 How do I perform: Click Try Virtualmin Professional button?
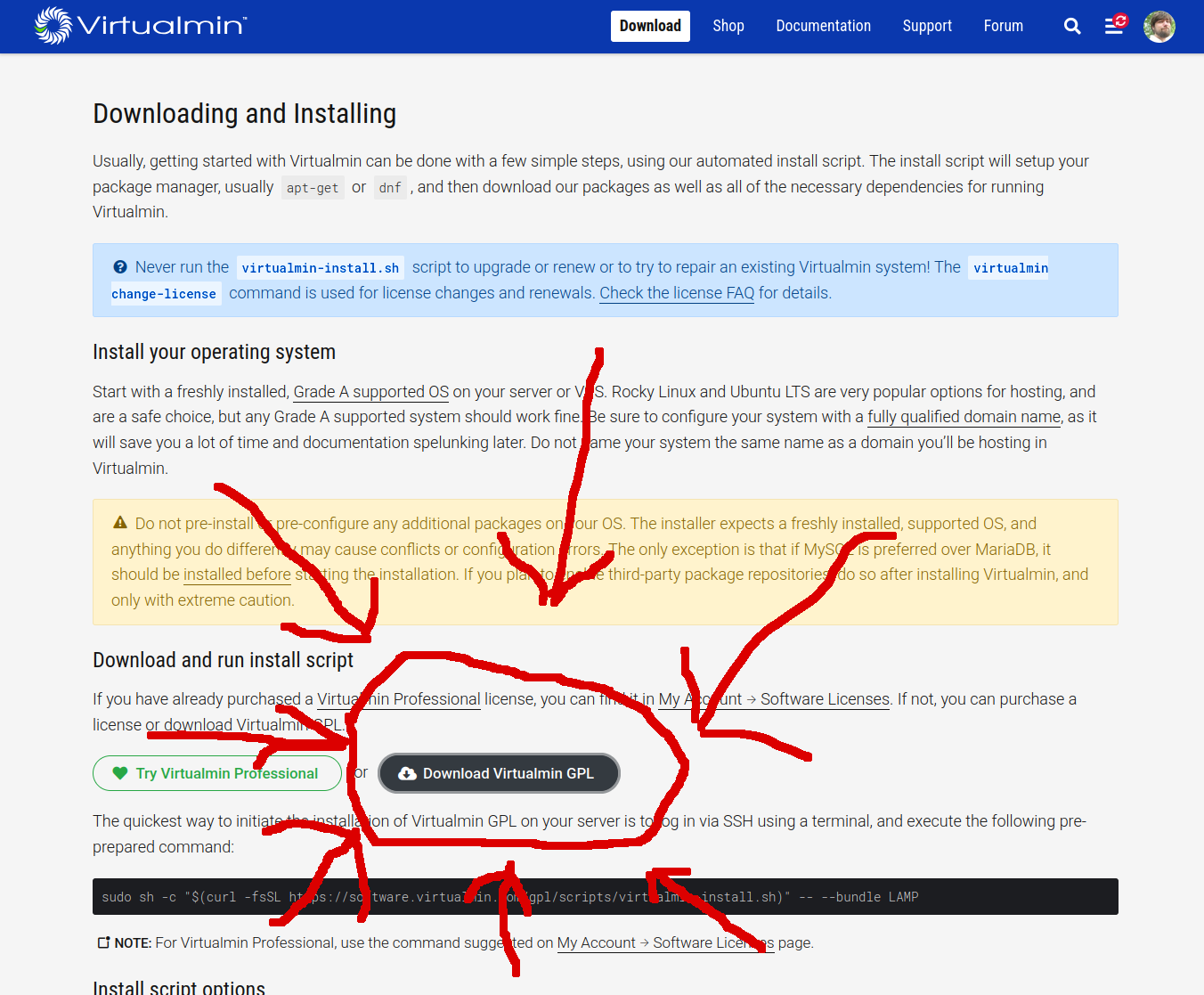click(217, 773)
